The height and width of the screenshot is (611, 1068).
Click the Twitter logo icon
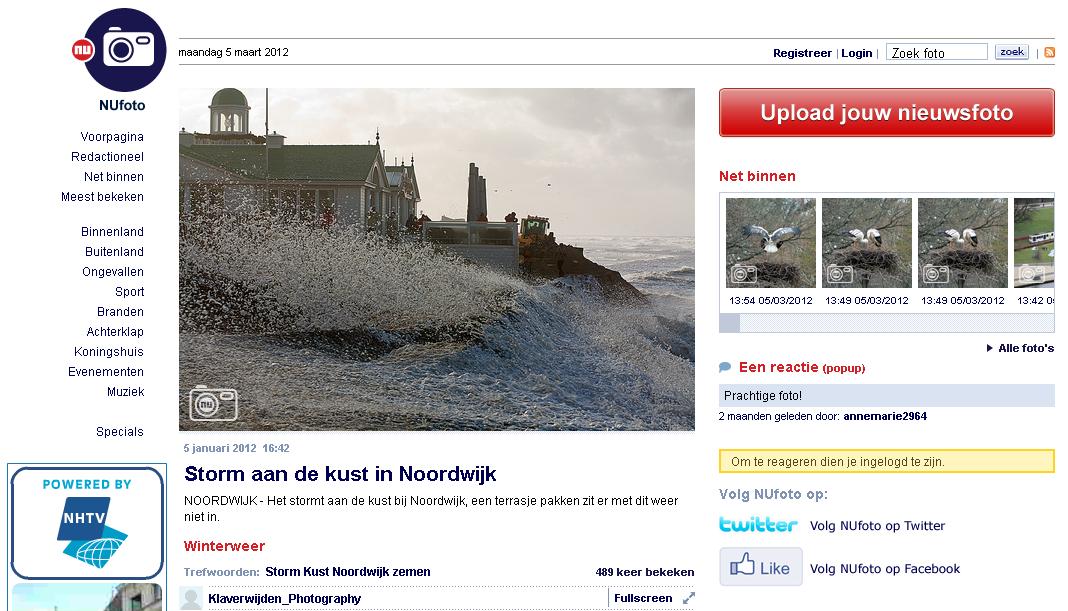click(x=758, y=524)
